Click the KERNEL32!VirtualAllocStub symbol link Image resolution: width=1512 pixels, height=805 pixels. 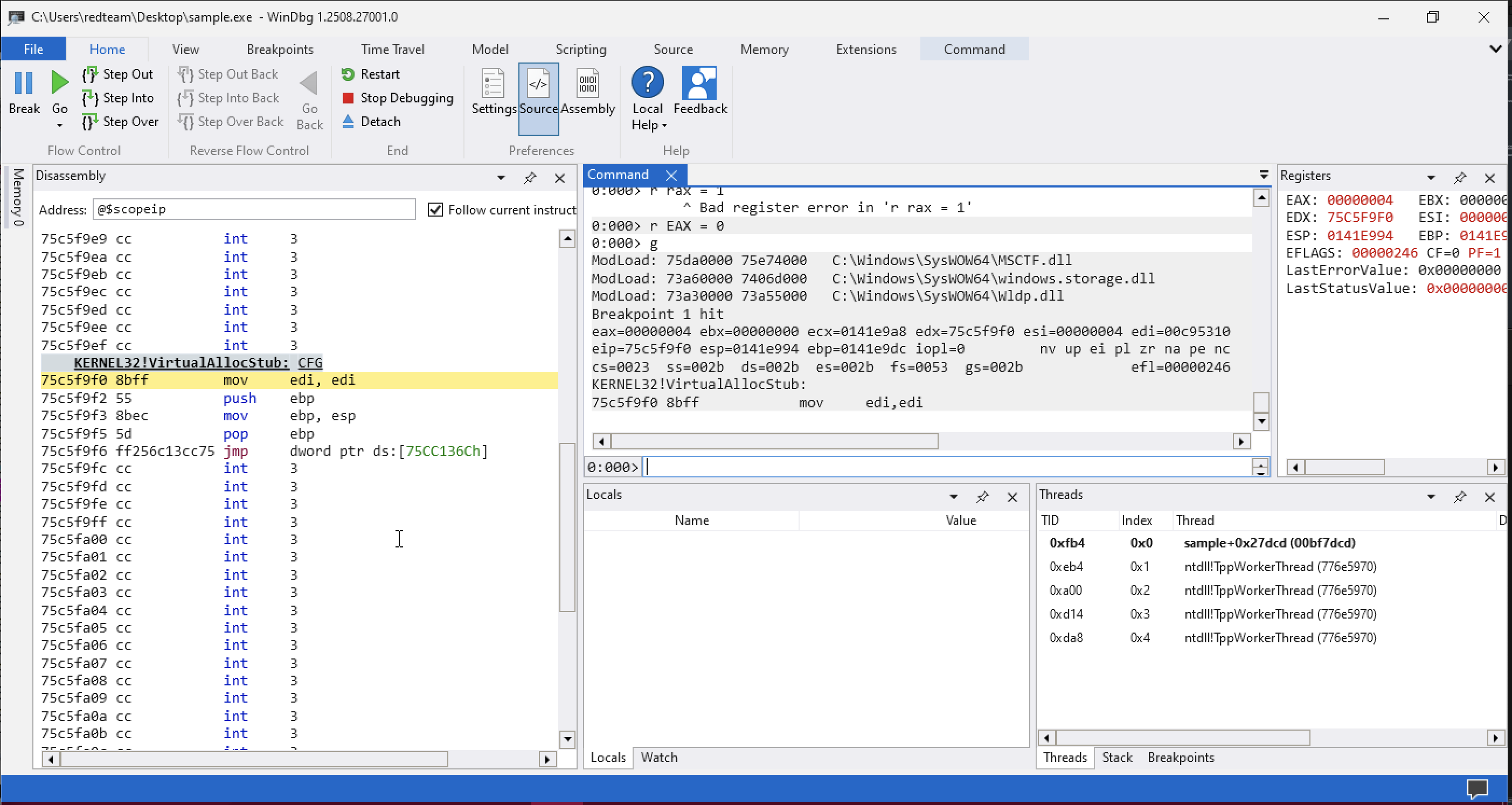[x=182, y=363]
